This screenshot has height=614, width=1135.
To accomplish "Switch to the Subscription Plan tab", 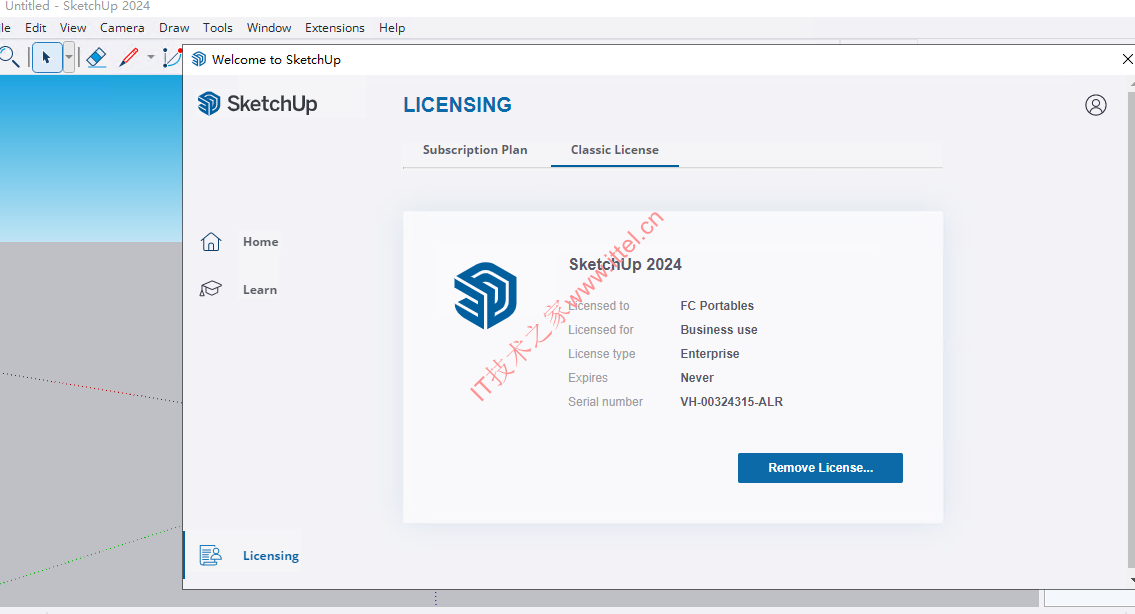I will click(475, 150).
